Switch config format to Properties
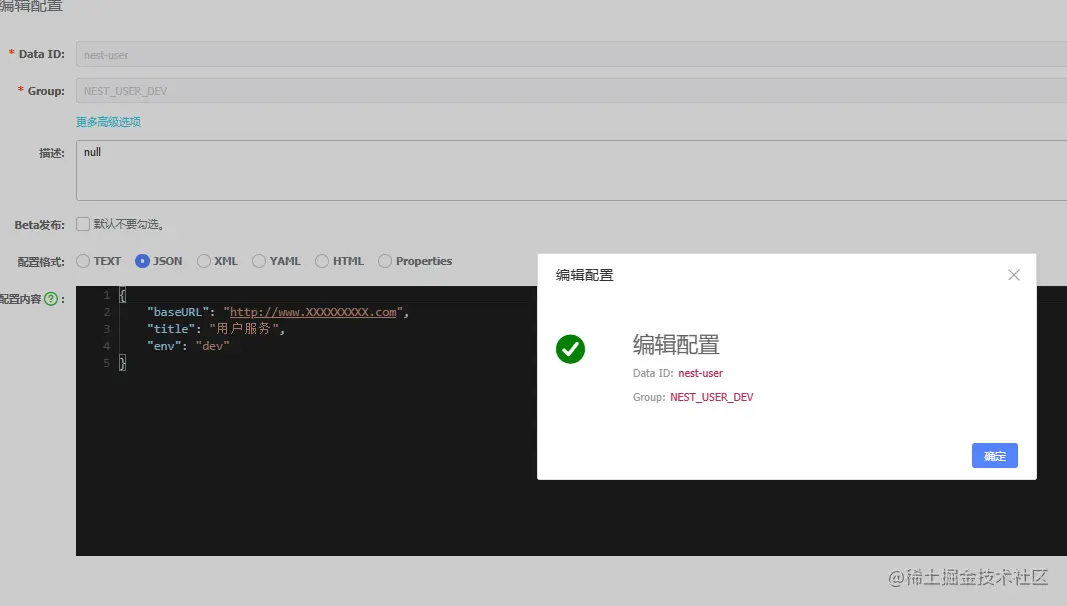Viewport: 1067px width, 606px height. [x=384, y=260]
